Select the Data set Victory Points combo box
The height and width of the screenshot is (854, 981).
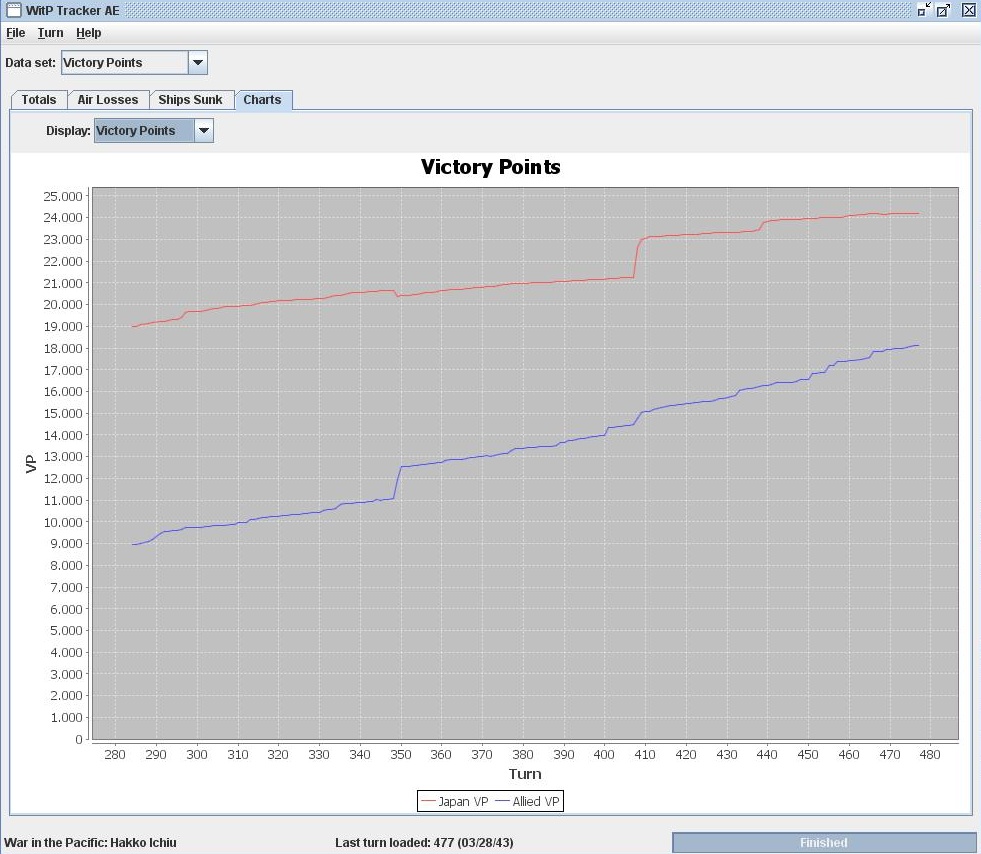coord(134,63)
